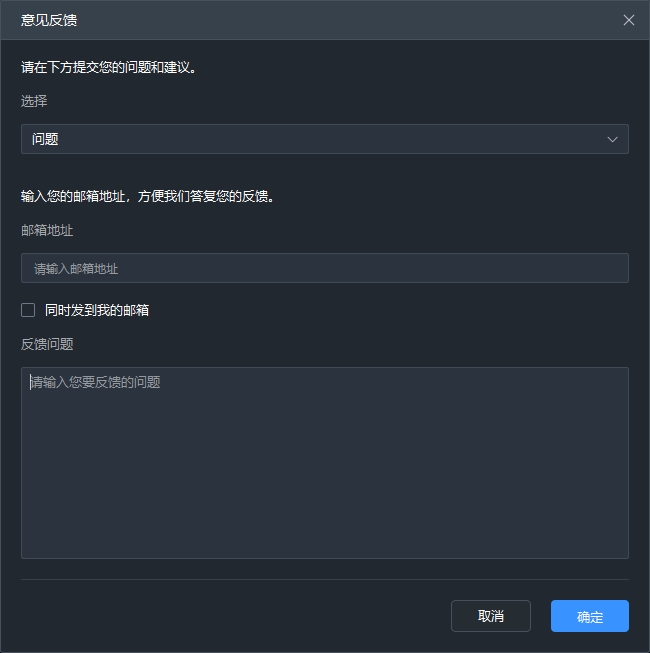Expand the 选择 dropdown chevron arrow

click(612, 140)
